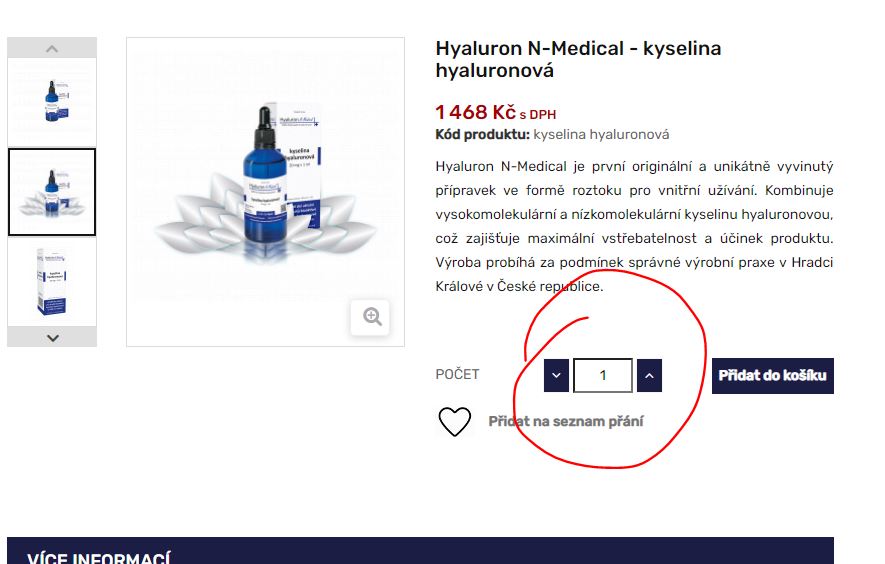Click the POČET label
The image size is (885, 564).
pyautogui.click(x=457, y=374)
